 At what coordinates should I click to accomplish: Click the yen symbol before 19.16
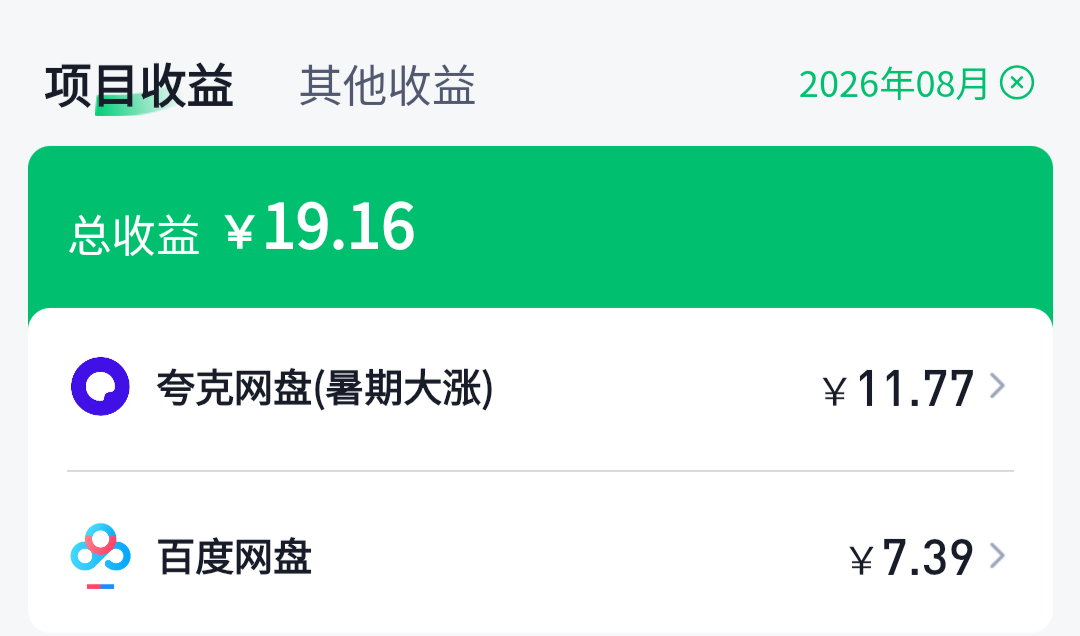click(x=240, y=232)
